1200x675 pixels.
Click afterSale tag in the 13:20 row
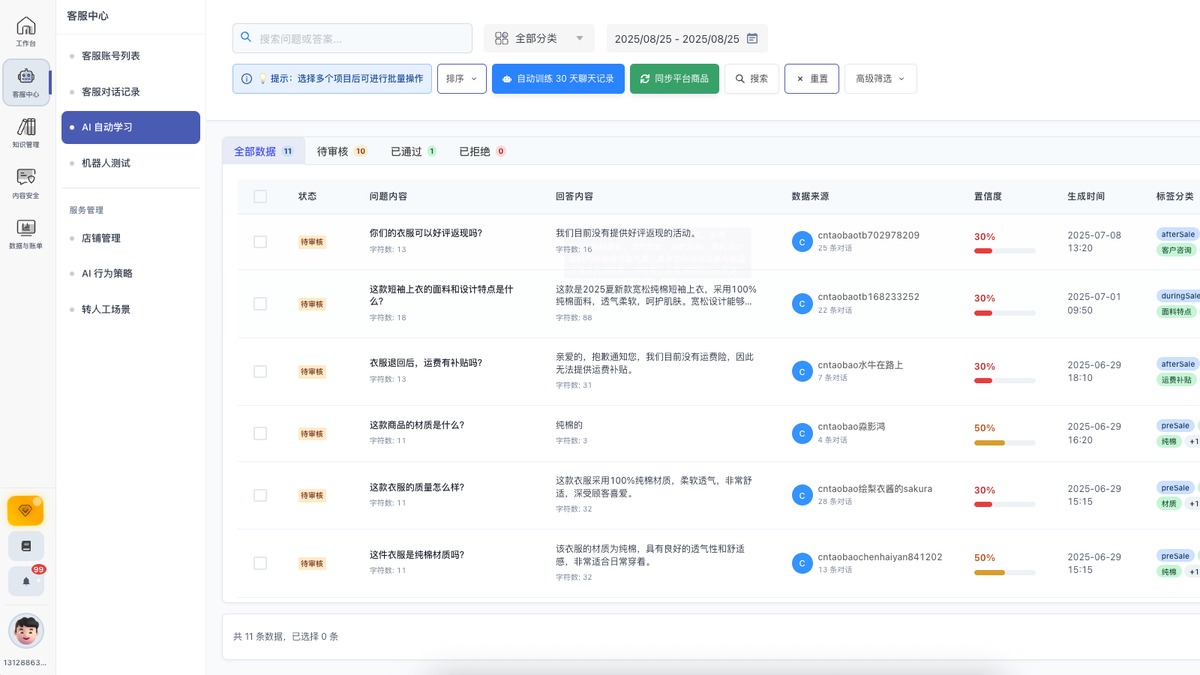click(1178, 234)
